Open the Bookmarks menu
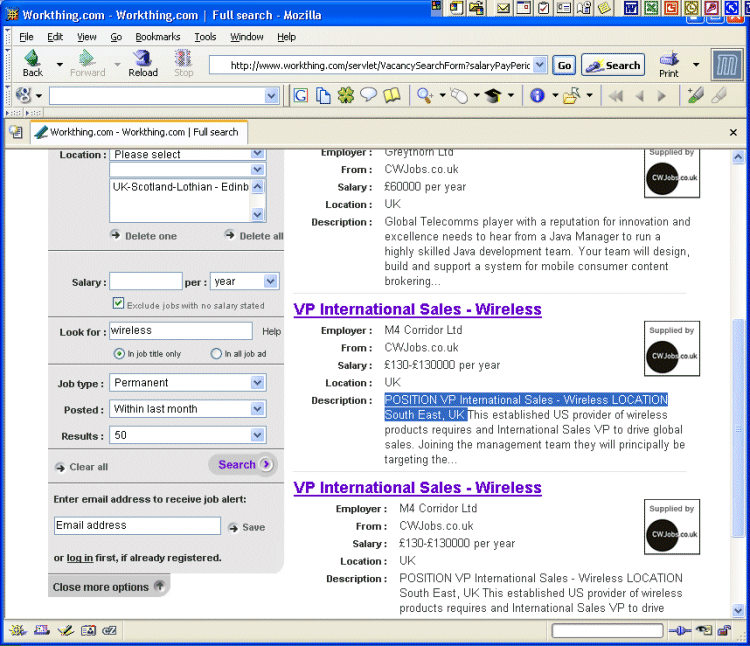This screenshot has width=750, height=646. 158,37
